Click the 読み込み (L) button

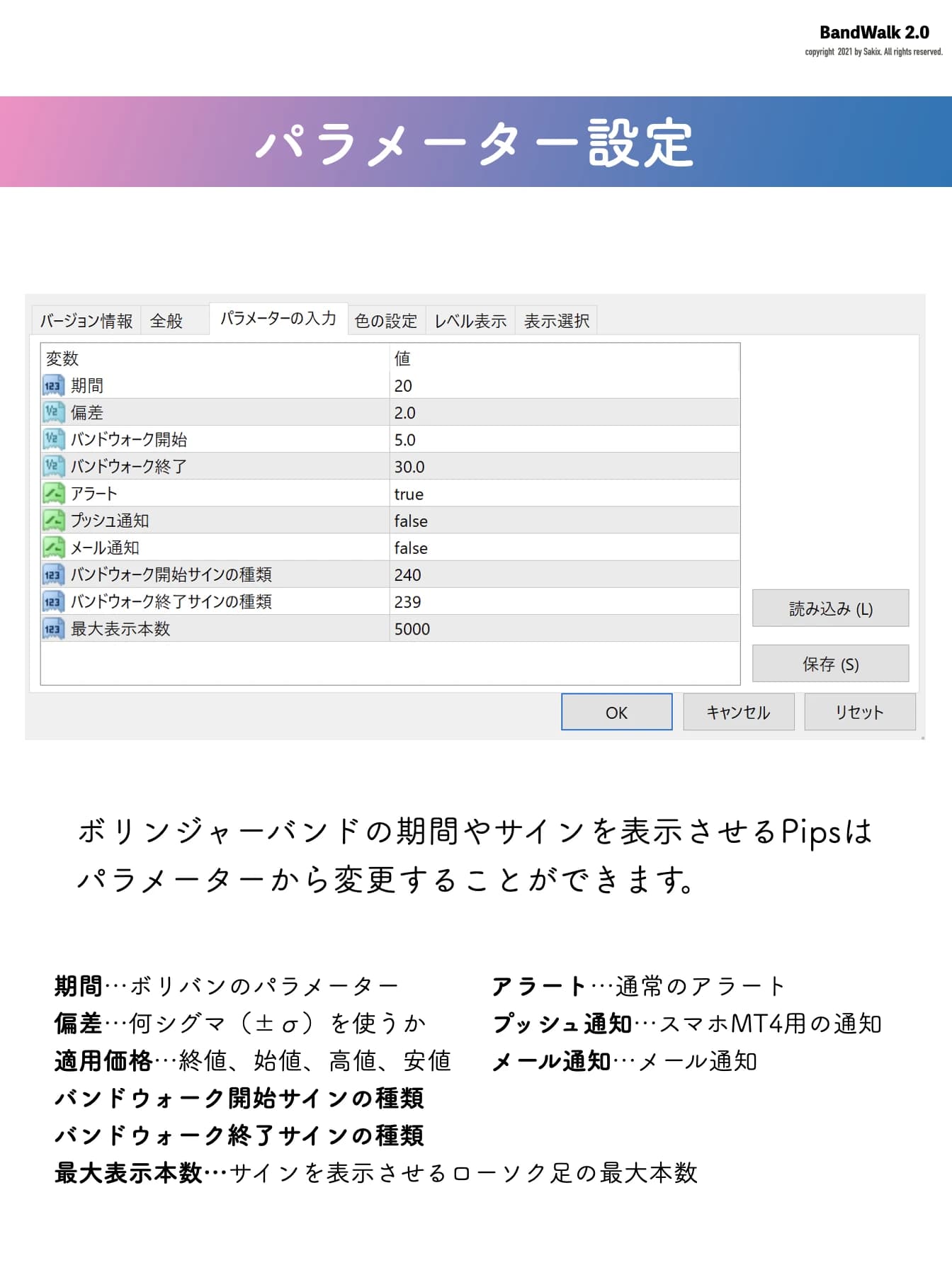(x=830, y=608)
